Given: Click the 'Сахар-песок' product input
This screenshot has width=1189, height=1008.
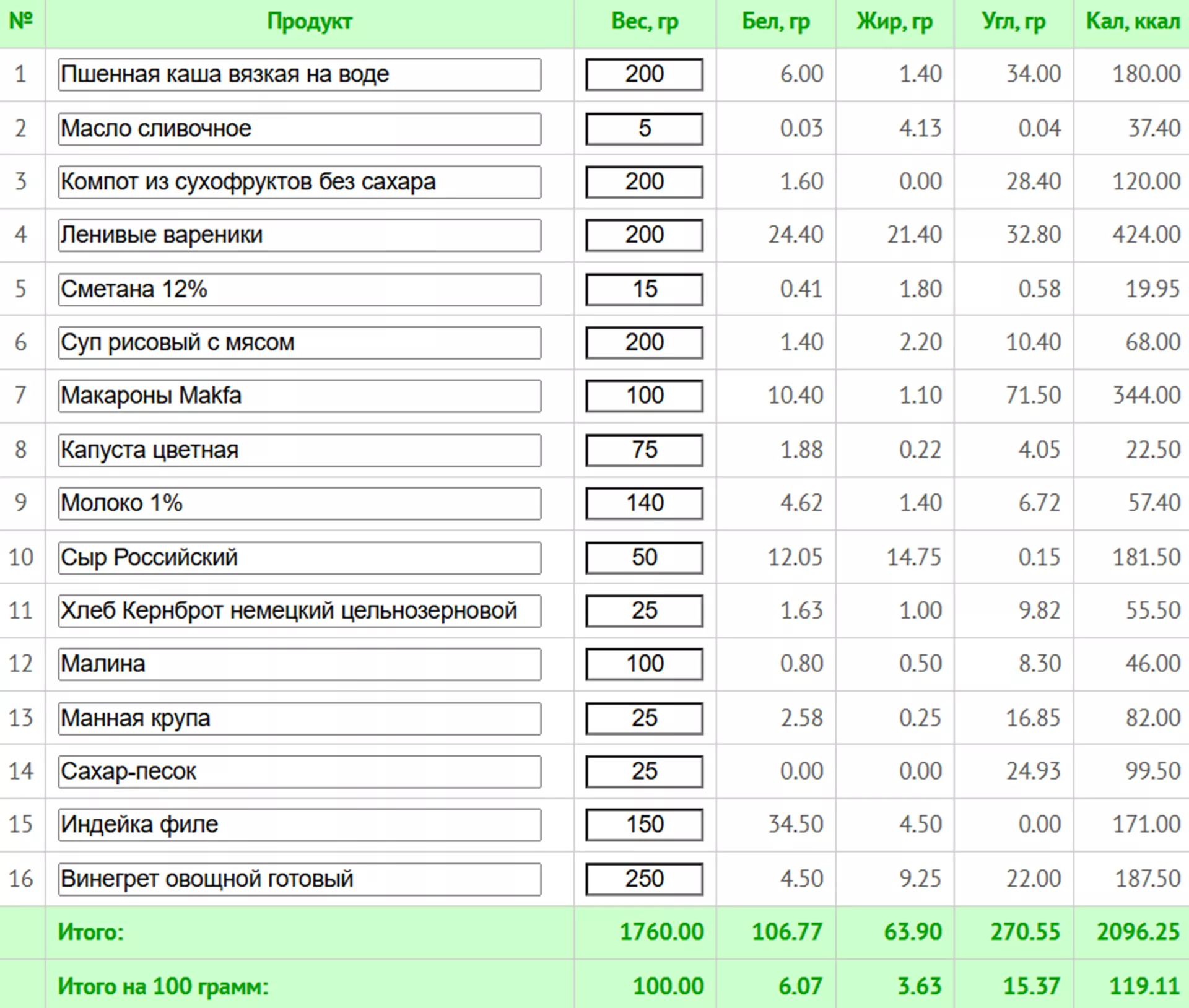Looking at the screenshot, I should point(299,771).
